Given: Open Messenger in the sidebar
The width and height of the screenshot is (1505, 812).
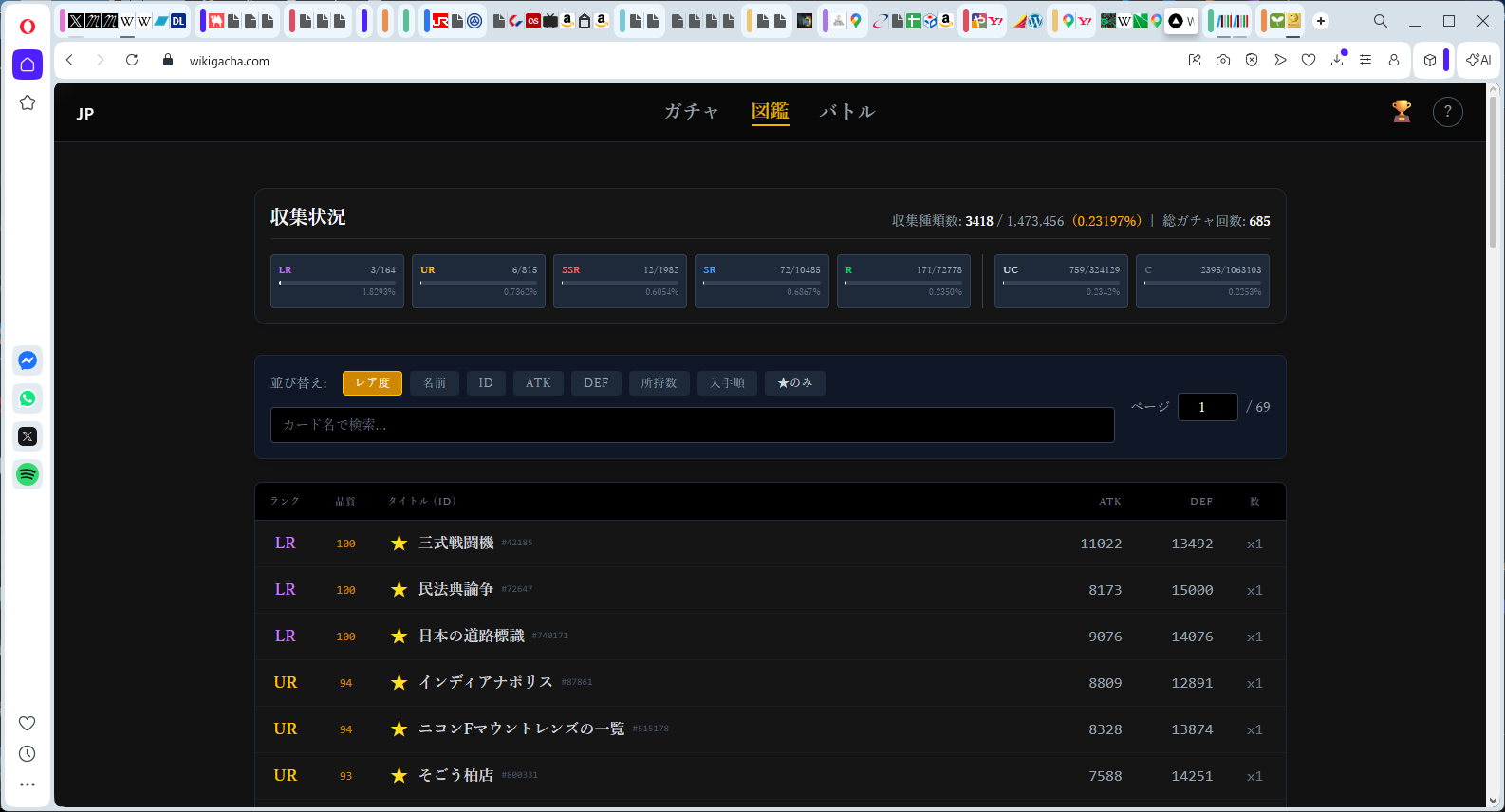Looking at the screenshot, I should pyautogui.click(x=28, y=360).
